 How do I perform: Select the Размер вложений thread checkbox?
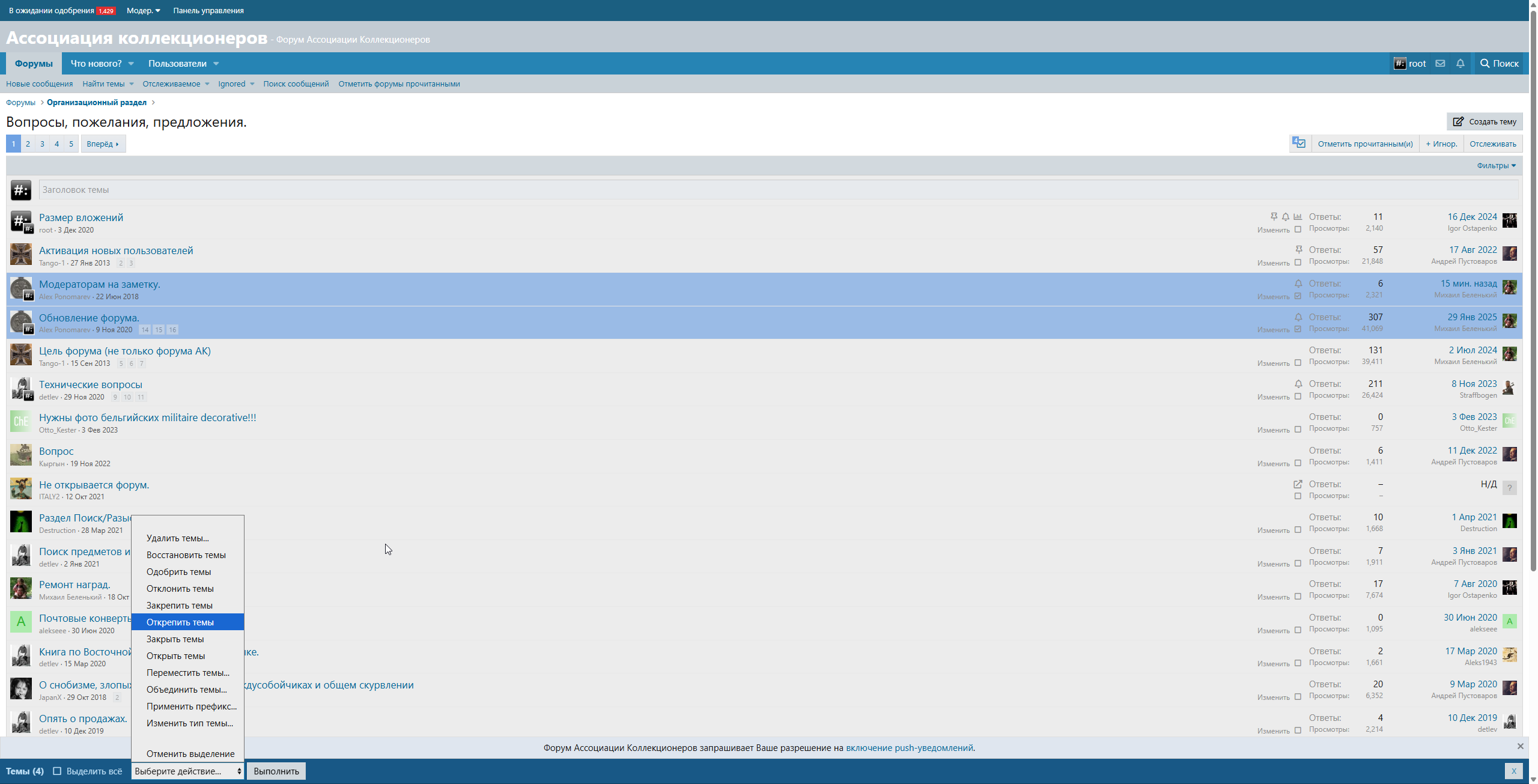coord(1298,229)
